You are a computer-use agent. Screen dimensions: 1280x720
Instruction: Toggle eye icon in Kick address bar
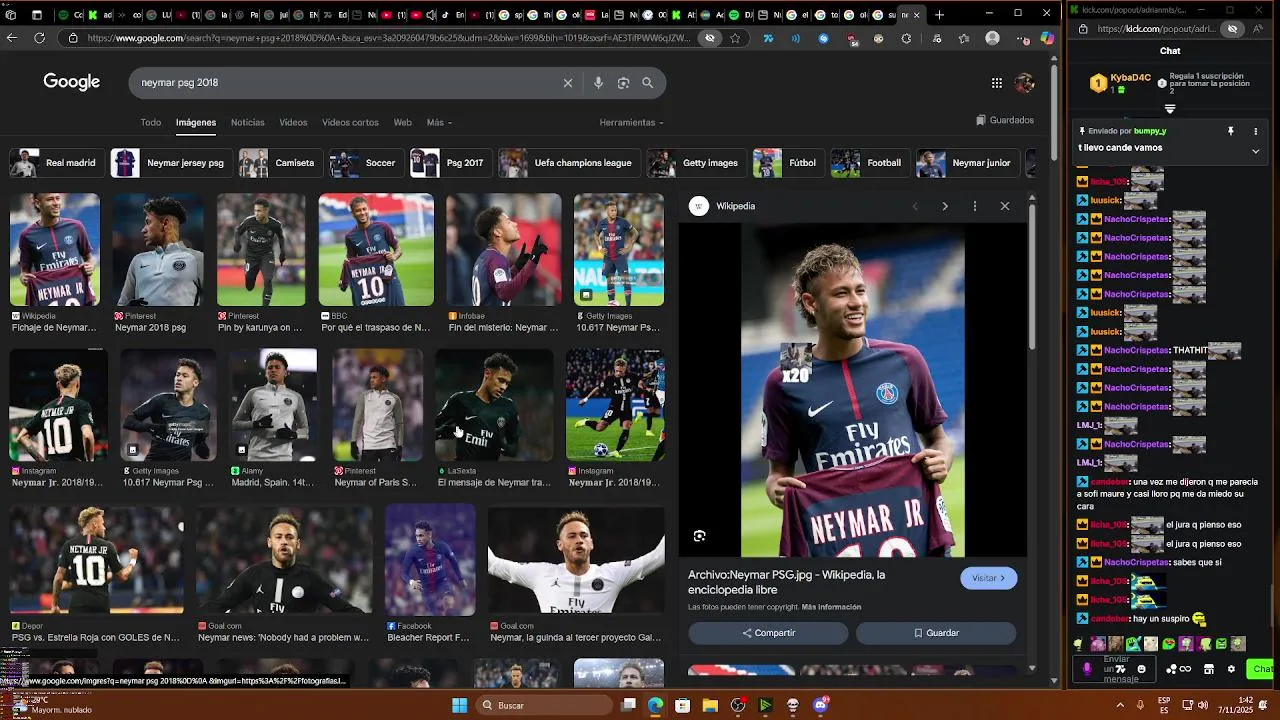1232,29
